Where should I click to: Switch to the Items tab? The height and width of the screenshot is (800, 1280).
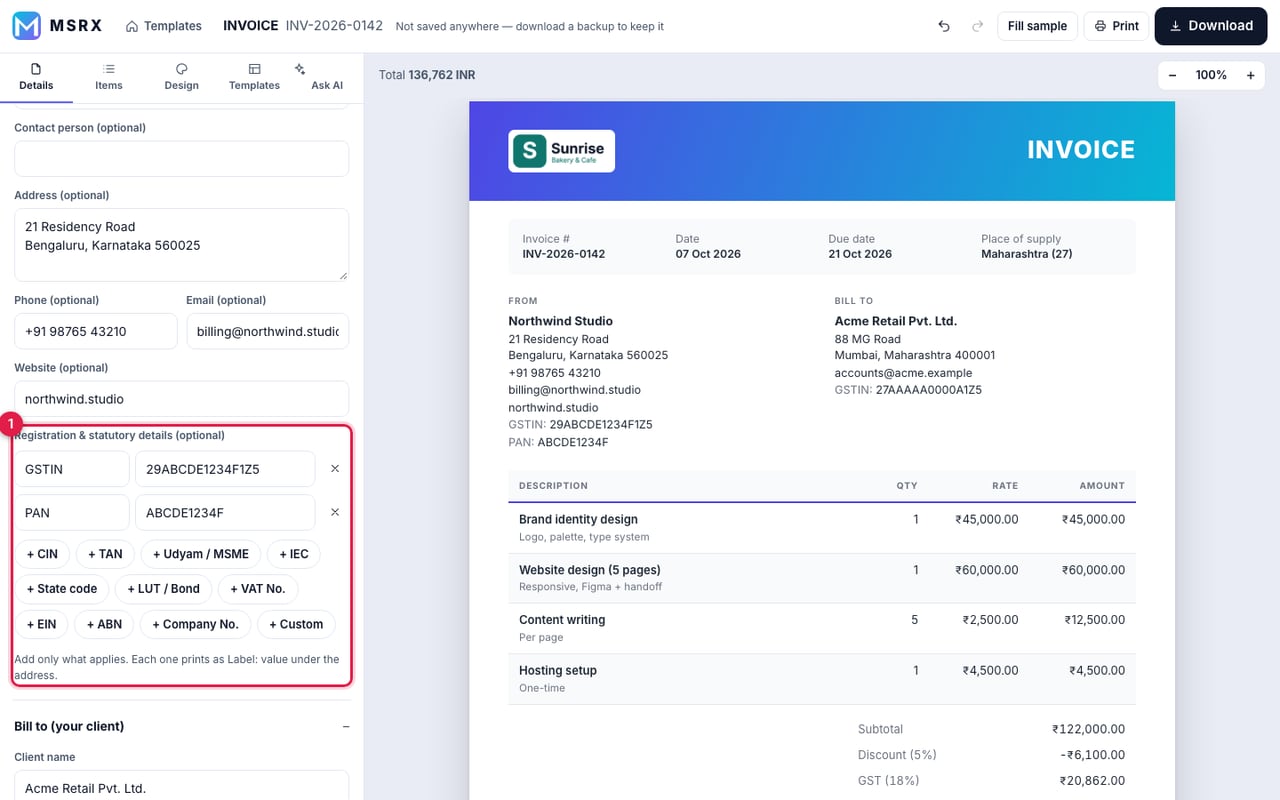[109, 77]
